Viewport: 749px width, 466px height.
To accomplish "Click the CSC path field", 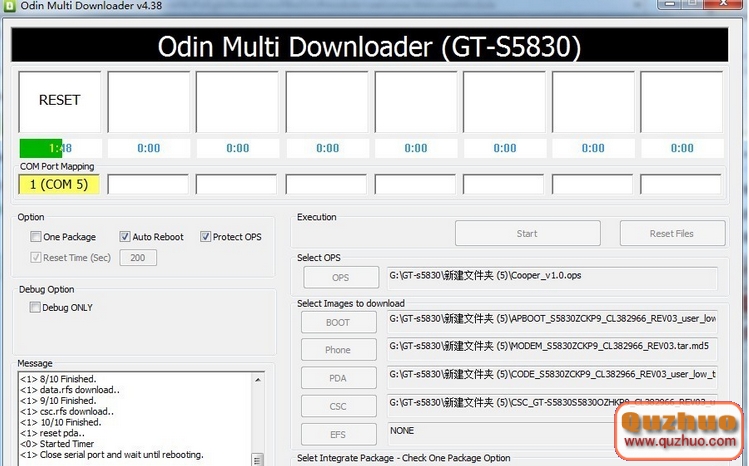I will 552,406.
